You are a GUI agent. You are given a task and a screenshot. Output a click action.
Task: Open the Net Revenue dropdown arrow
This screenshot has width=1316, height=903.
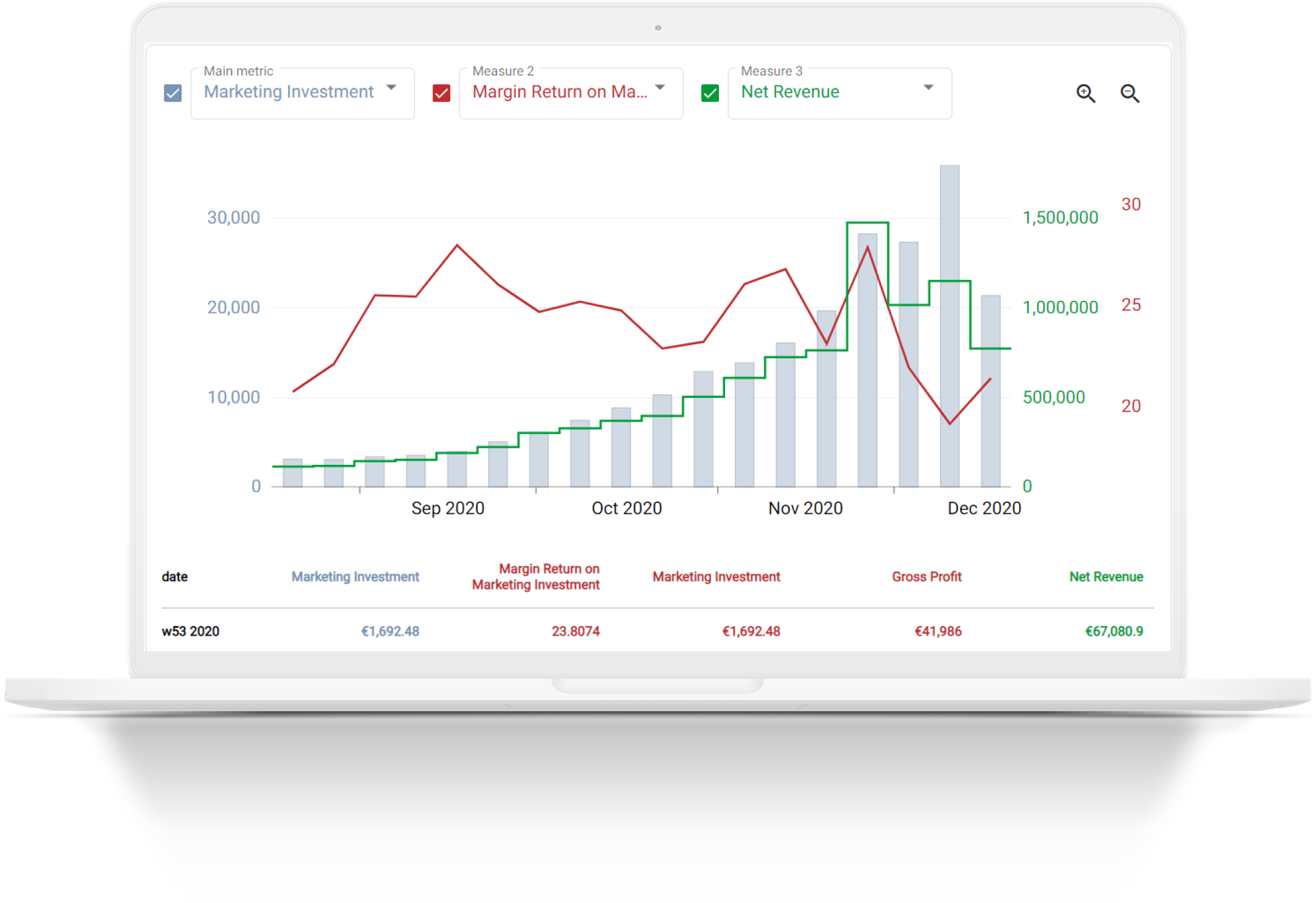pos(929,88)
